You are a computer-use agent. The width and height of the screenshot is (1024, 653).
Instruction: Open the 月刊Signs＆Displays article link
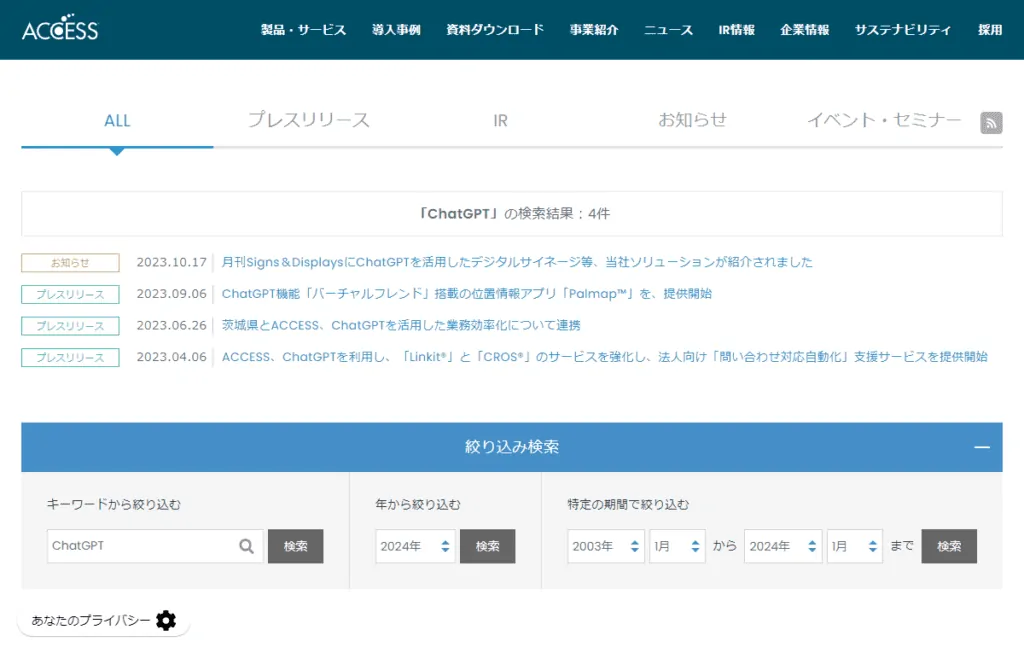pyautogui.click(x=517, y=263)
